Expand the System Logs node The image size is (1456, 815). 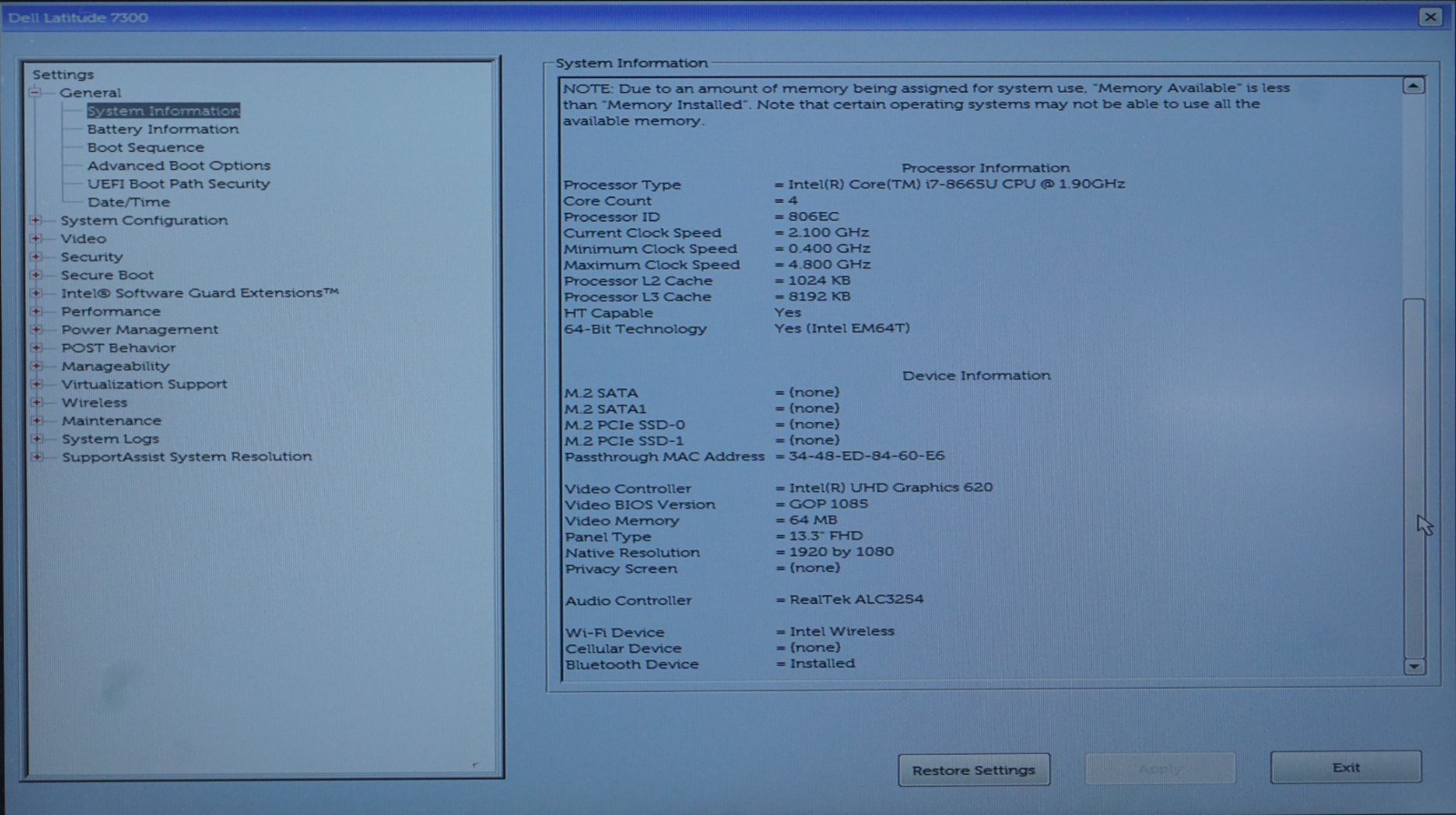35,438
